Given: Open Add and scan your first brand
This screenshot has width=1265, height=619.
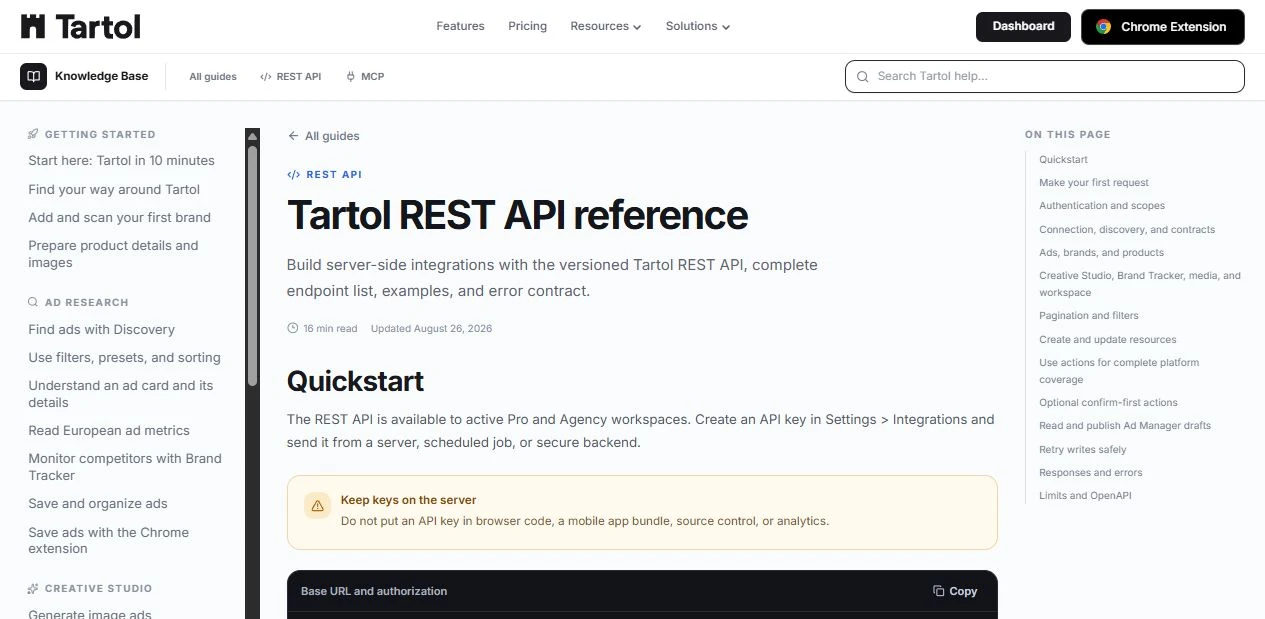Looking at the screenshot, I should (119, 217).
